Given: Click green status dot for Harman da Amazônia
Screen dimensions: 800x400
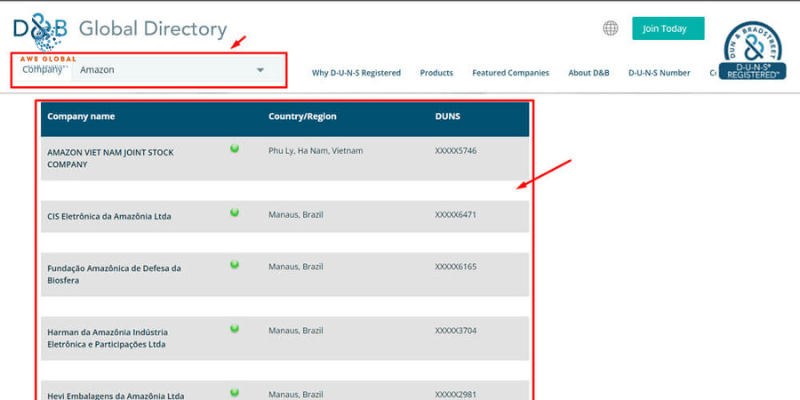Looking at the screenshot, I should [234, 328].
